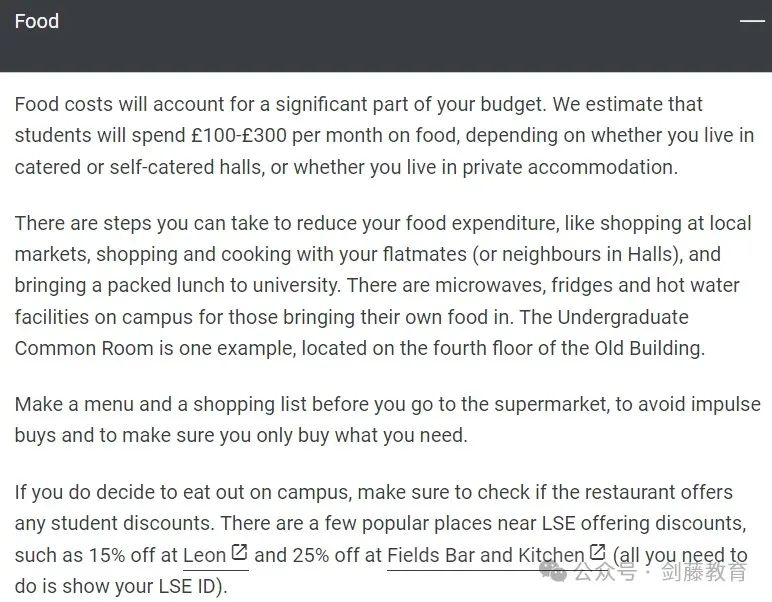Open the Fields Bar and Kitchen link

tap(485, 555)
